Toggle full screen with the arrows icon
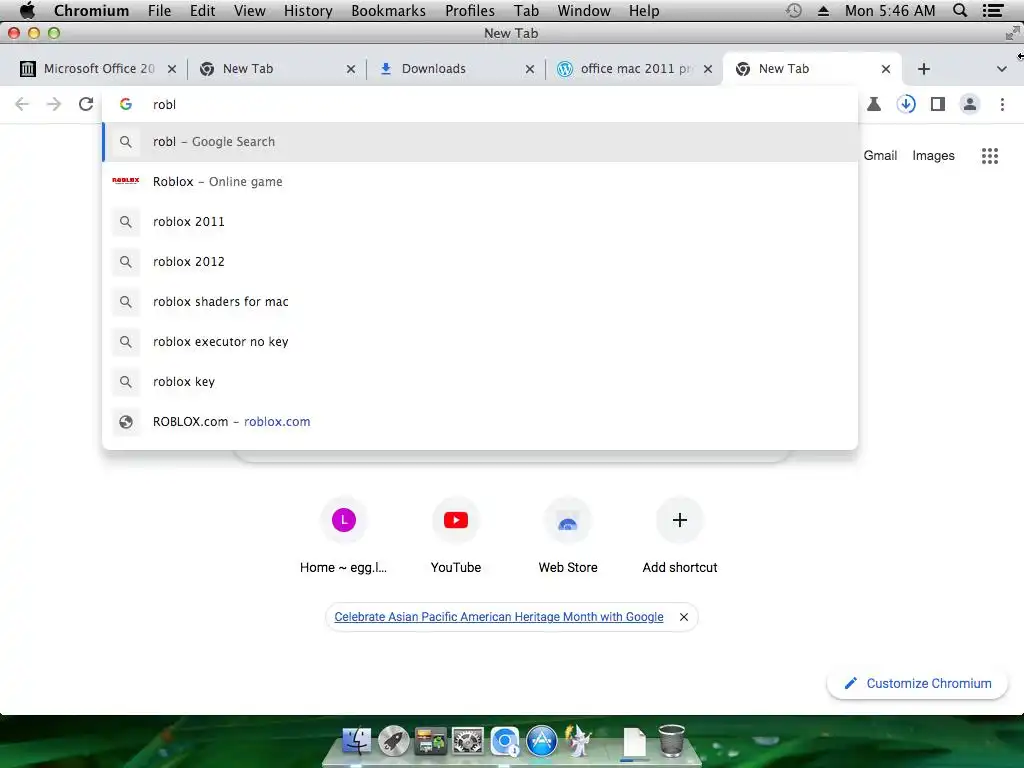Viewport: 1024px width, 768px height. [1012, 33]
